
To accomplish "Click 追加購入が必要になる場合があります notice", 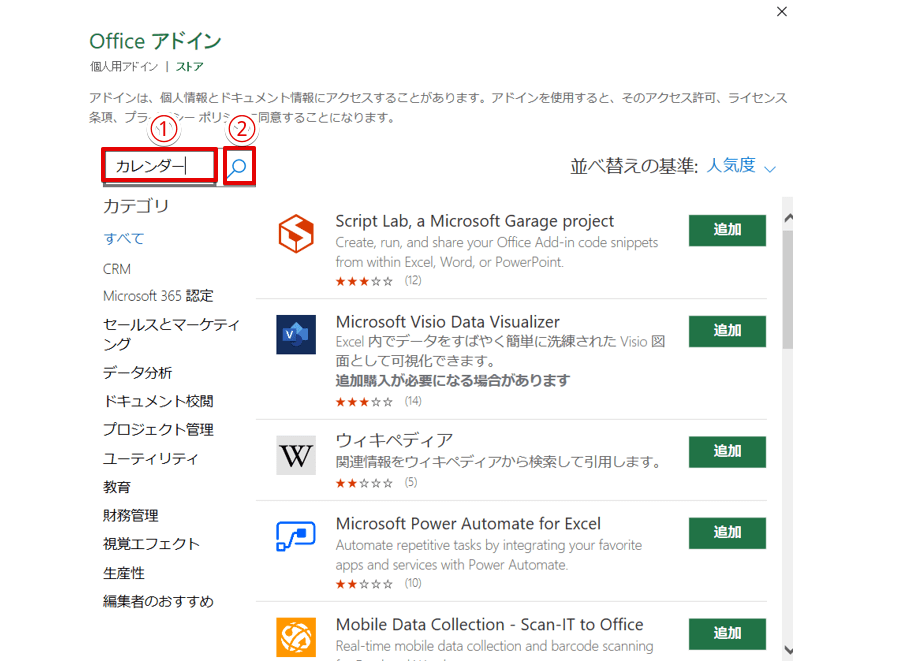I will [x=453, y=380].
